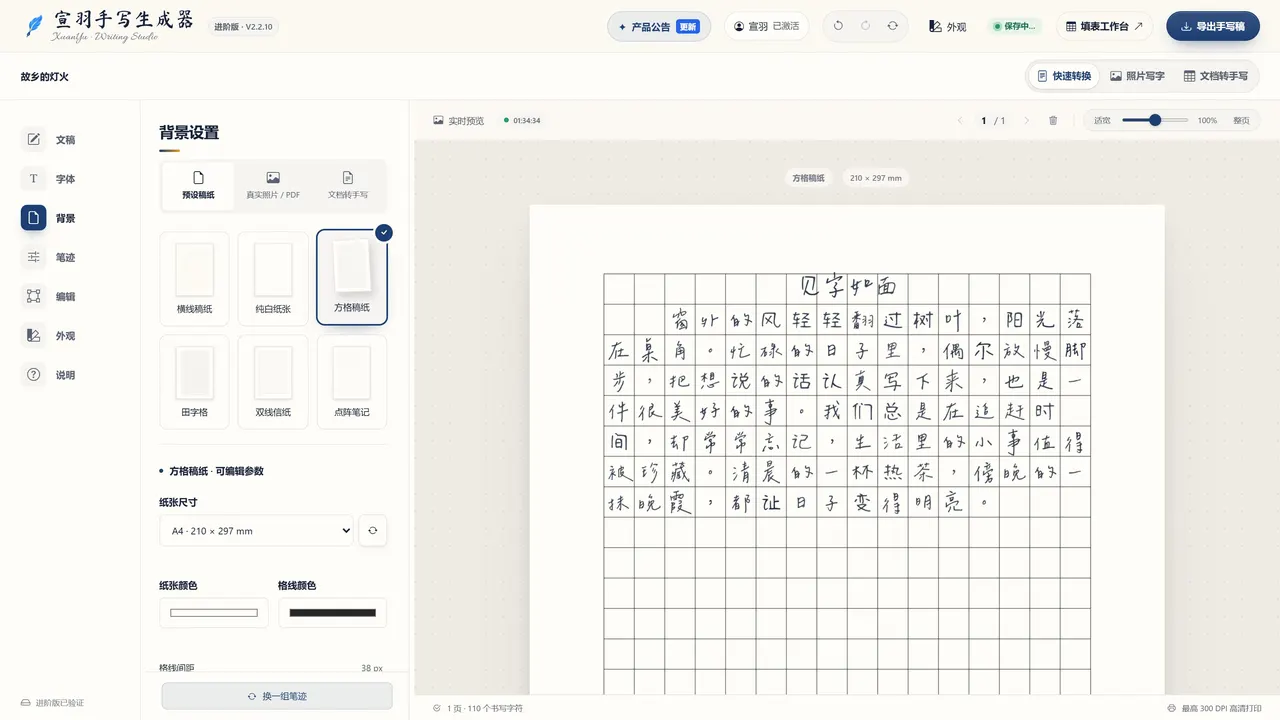Select the 背景 background sidebar icon
1280x720 pixels.
tap(33, 218)
